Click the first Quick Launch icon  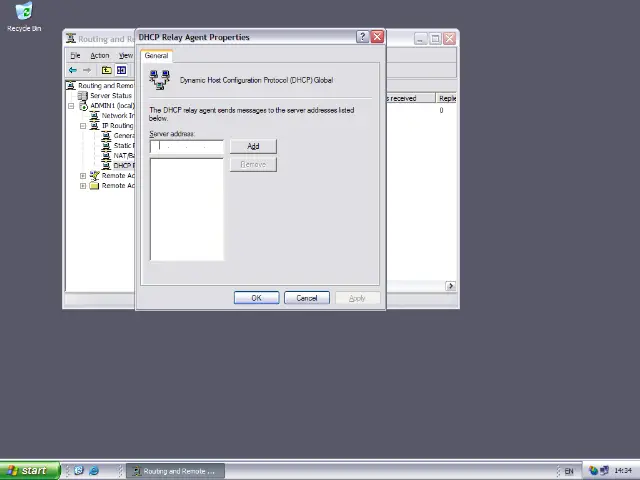79,471
